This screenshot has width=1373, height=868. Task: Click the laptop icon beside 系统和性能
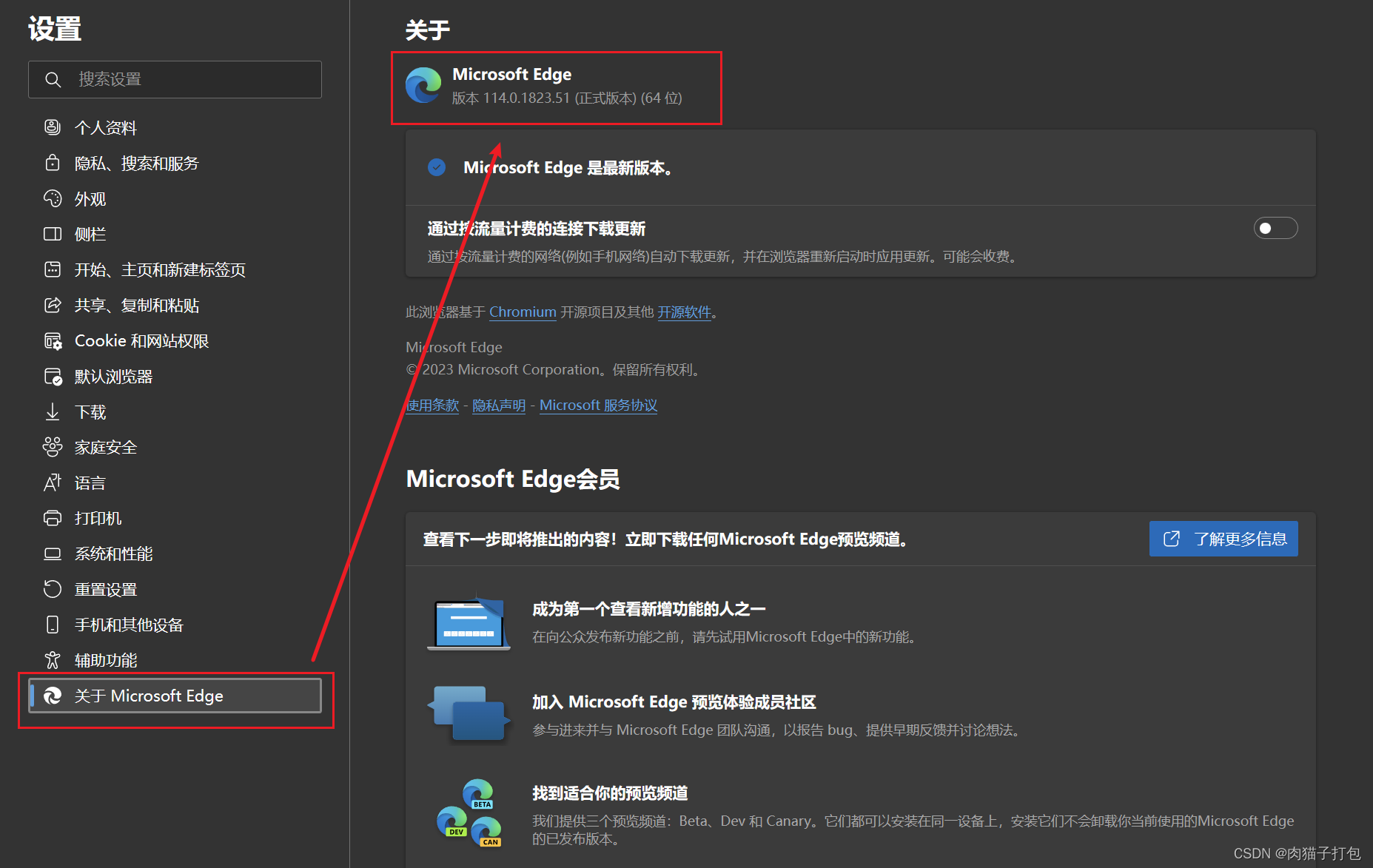(53, 554)
